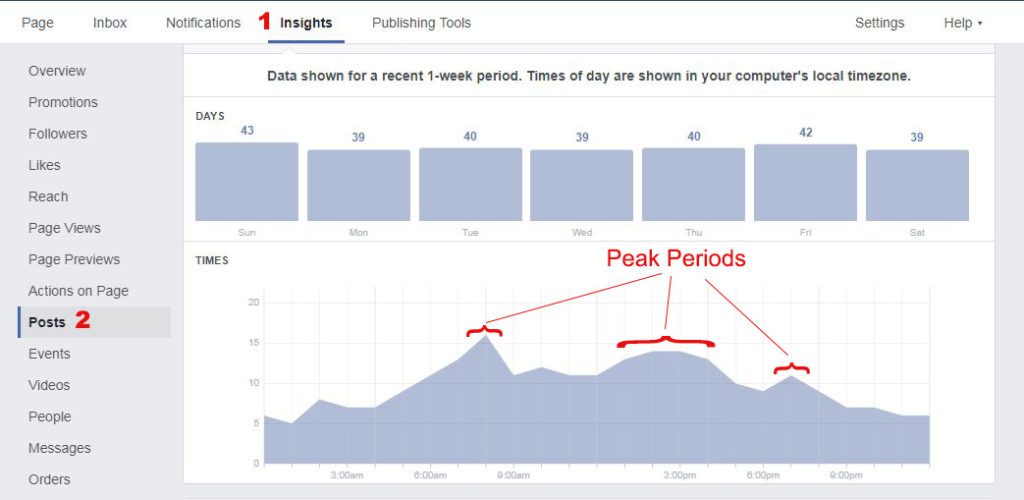This screenshot has height=500, width=1024.
Task: View Followers insights
Action: click(x=57, y=133)
